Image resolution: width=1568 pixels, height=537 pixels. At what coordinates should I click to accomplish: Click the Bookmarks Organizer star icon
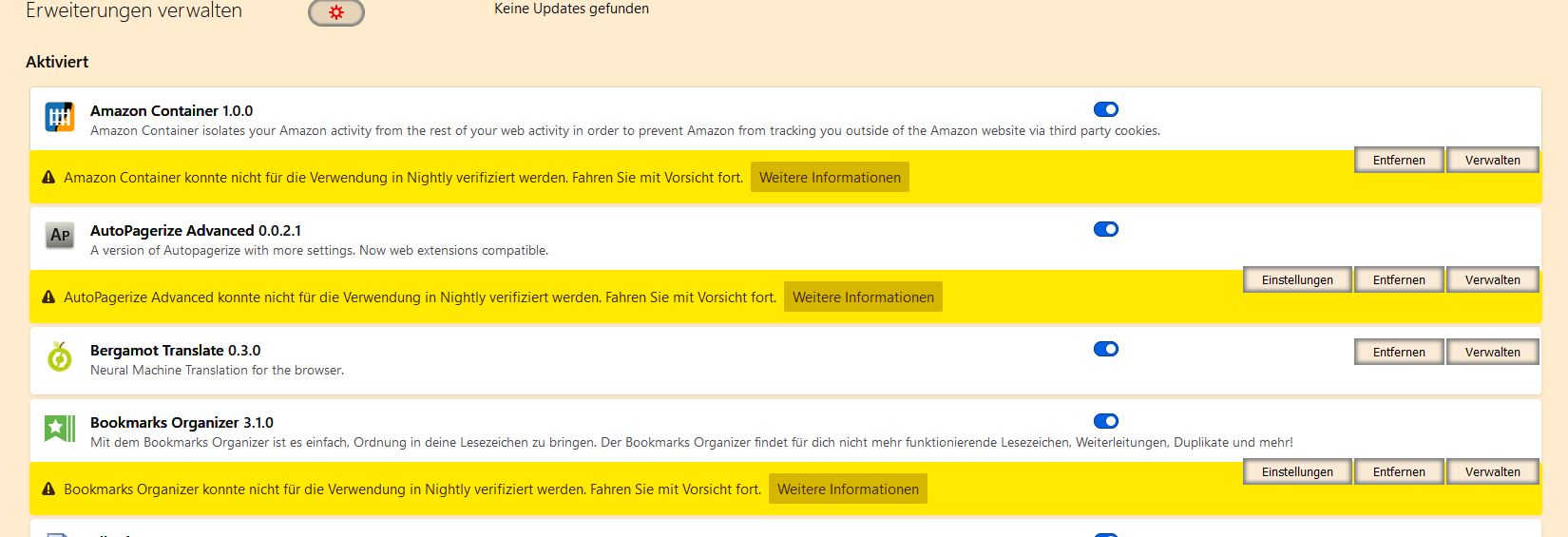pyautogui.click(x=60, y=429)
